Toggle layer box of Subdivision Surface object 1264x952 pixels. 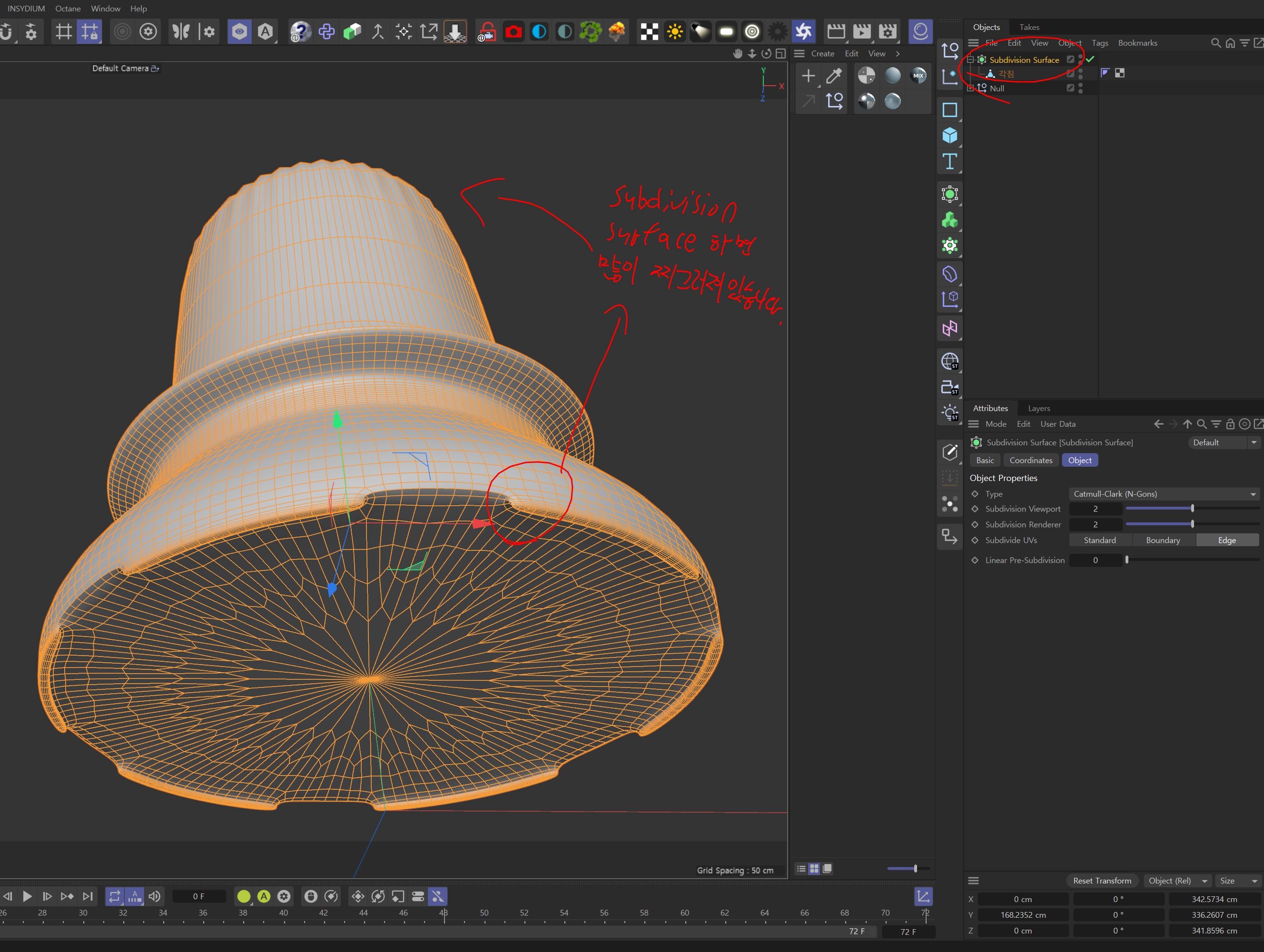point(1070,59)
